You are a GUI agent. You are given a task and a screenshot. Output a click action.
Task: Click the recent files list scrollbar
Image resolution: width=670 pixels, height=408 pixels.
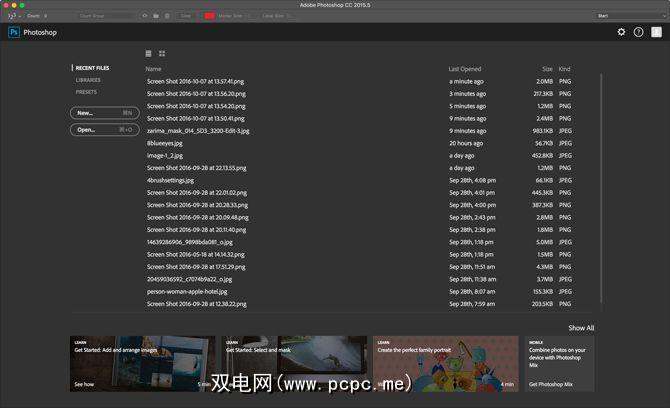coord(601,188)
